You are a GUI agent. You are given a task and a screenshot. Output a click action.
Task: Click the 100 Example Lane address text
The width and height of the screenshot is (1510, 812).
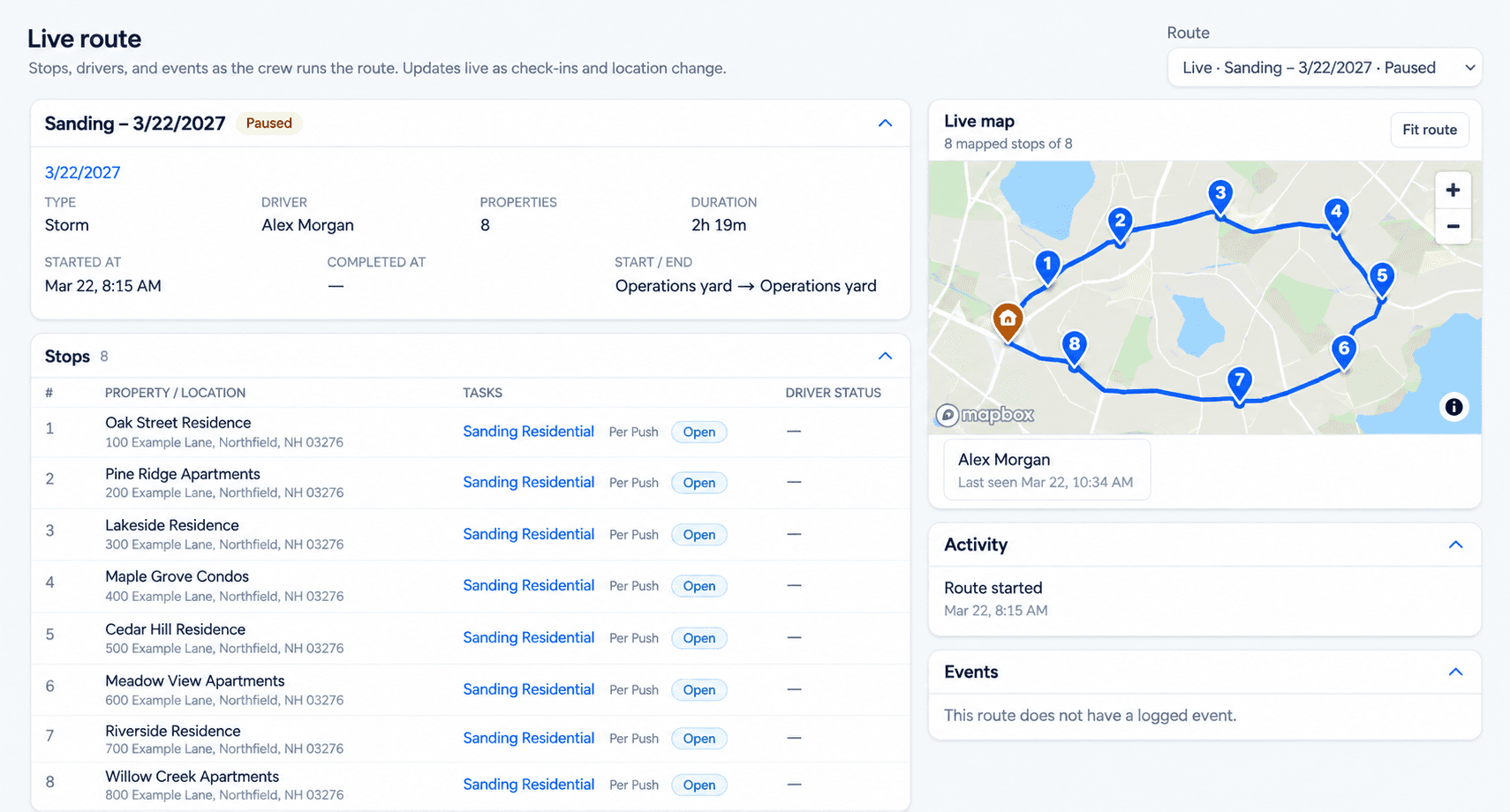224,442
